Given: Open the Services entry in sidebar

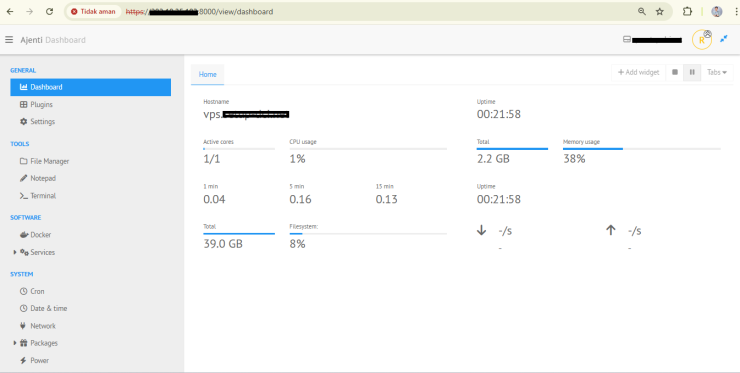Looking at the screenshot, I should pyautogui.click(x=38, y=252).
